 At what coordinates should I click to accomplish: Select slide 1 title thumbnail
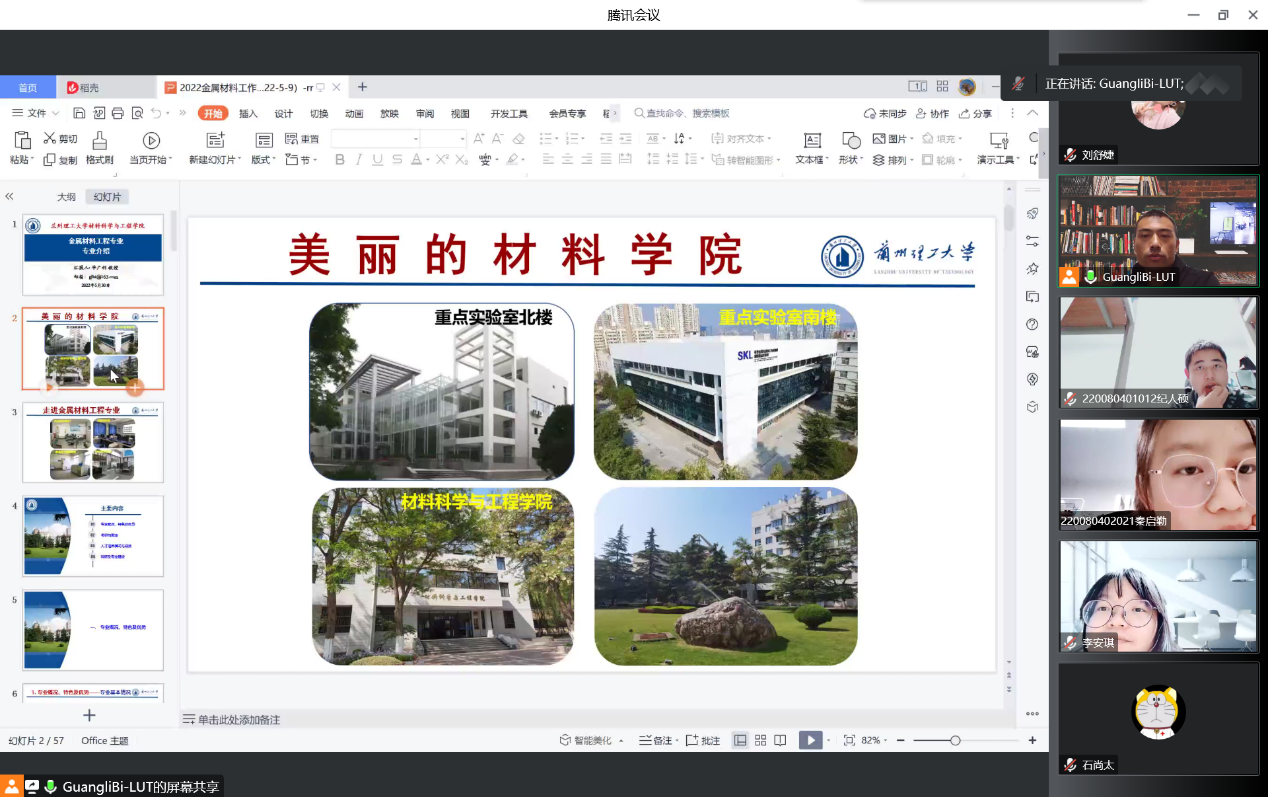93,255
